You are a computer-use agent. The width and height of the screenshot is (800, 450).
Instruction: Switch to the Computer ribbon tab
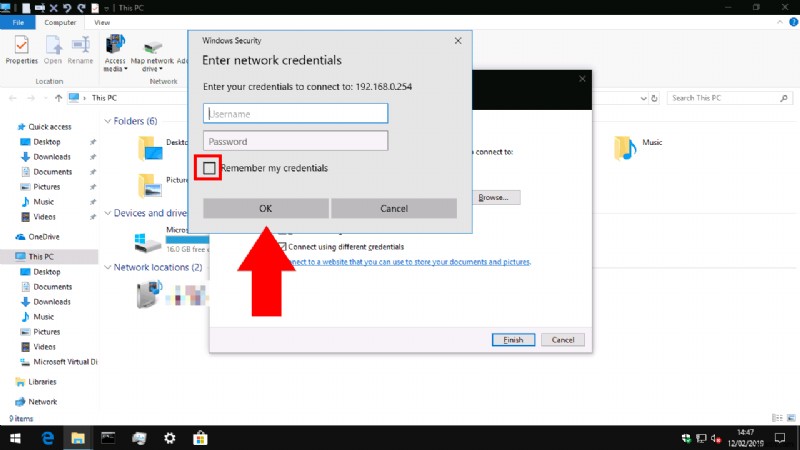tap(60, 22)
